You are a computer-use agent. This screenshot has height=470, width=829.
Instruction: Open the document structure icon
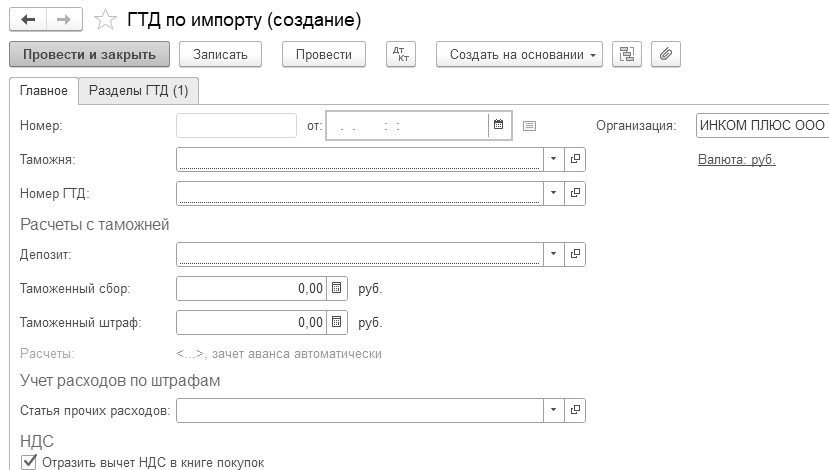[628, 54]
